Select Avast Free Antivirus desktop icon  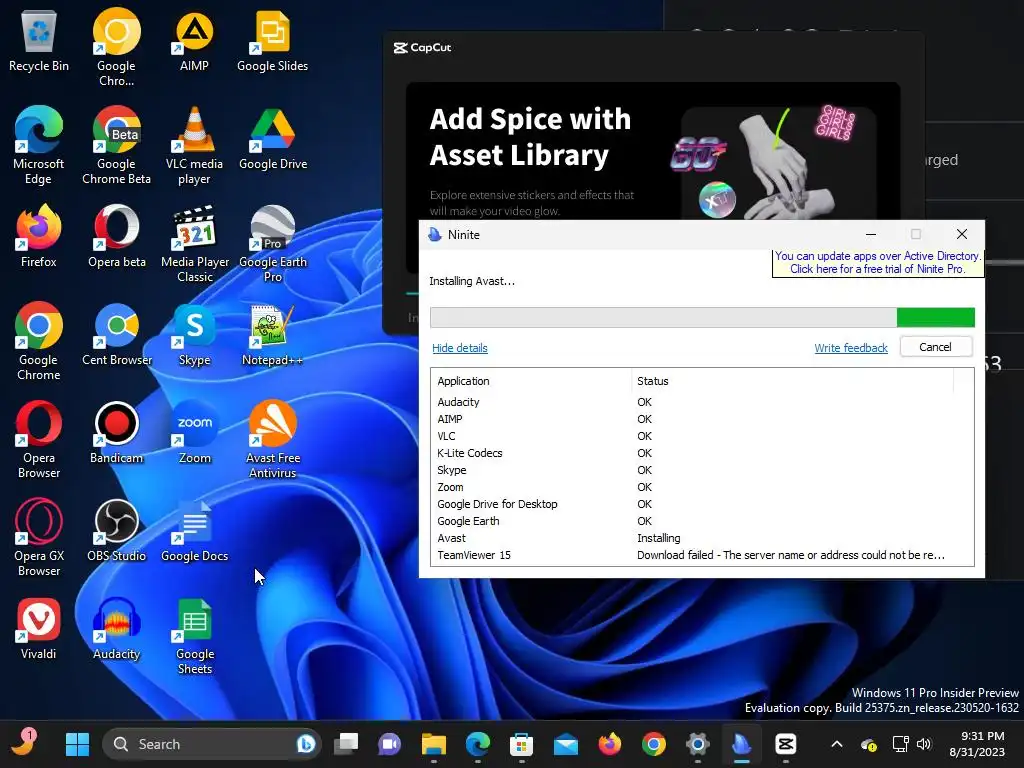tap(272, 440)
